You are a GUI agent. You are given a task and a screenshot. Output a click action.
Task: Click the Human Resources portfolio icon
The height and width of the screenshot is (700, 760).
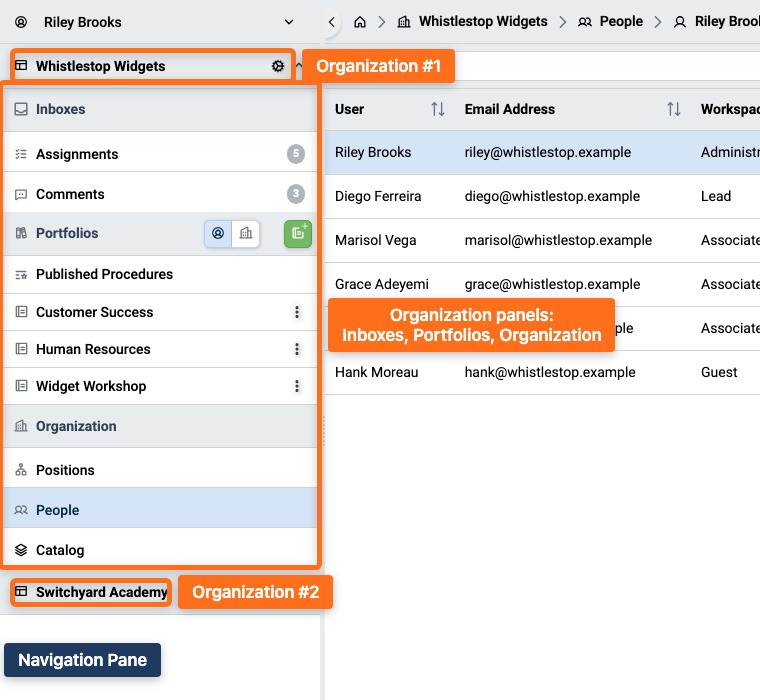(x=21, y=349)
